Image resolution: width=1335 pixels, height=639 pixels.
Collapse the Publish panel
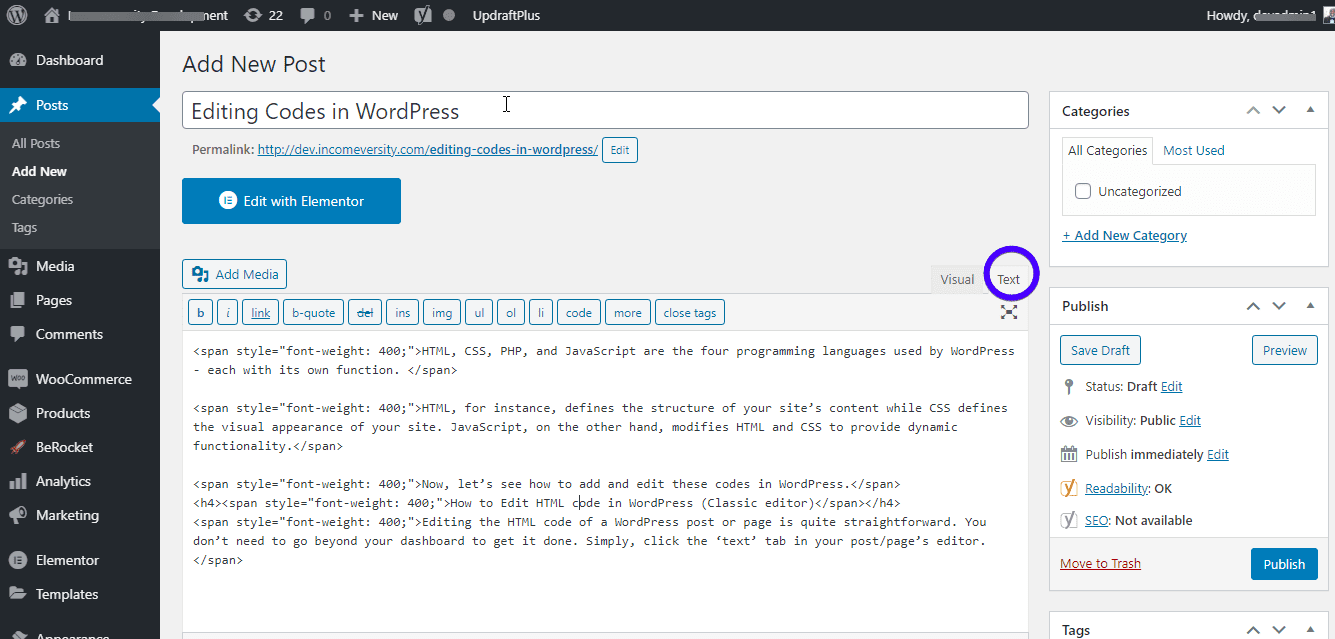[x=1311, y=305]
